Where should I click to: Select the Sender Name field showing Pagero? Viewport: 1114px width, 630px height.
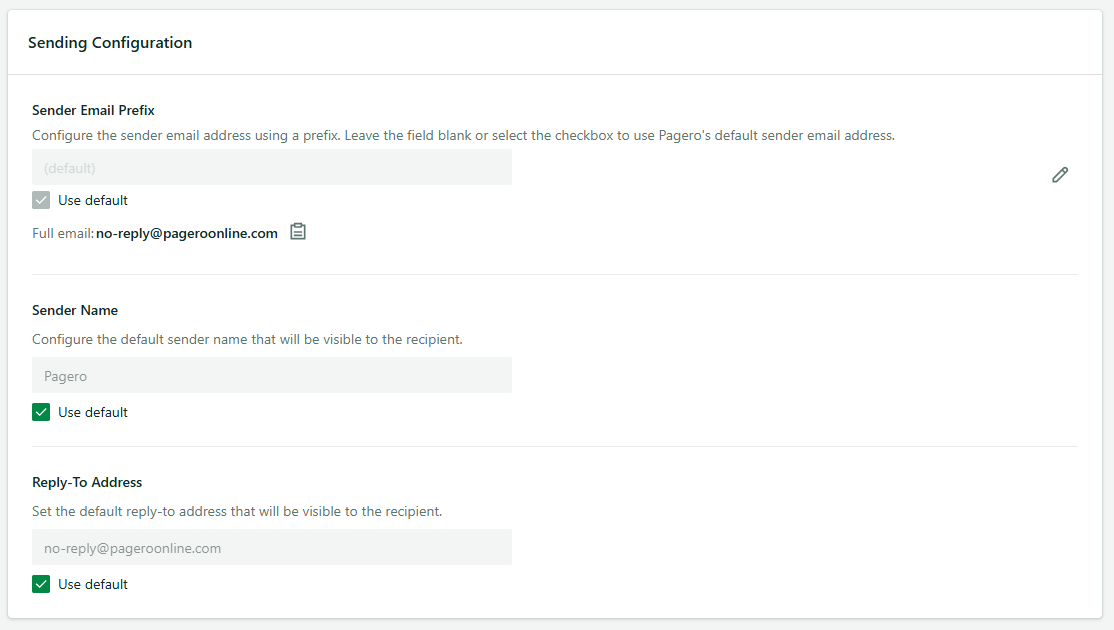(271, 375)
